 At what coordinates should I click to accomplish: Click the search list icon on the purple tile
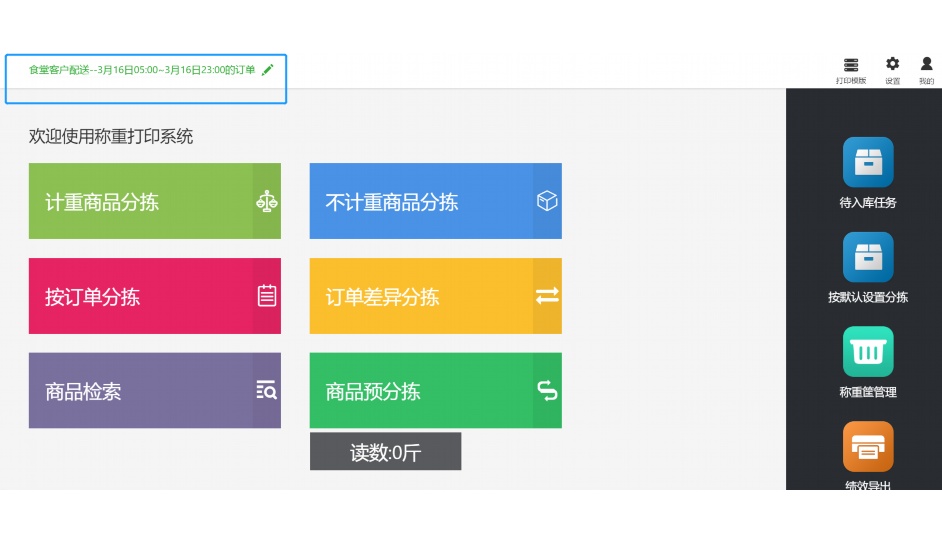[266, 391]
